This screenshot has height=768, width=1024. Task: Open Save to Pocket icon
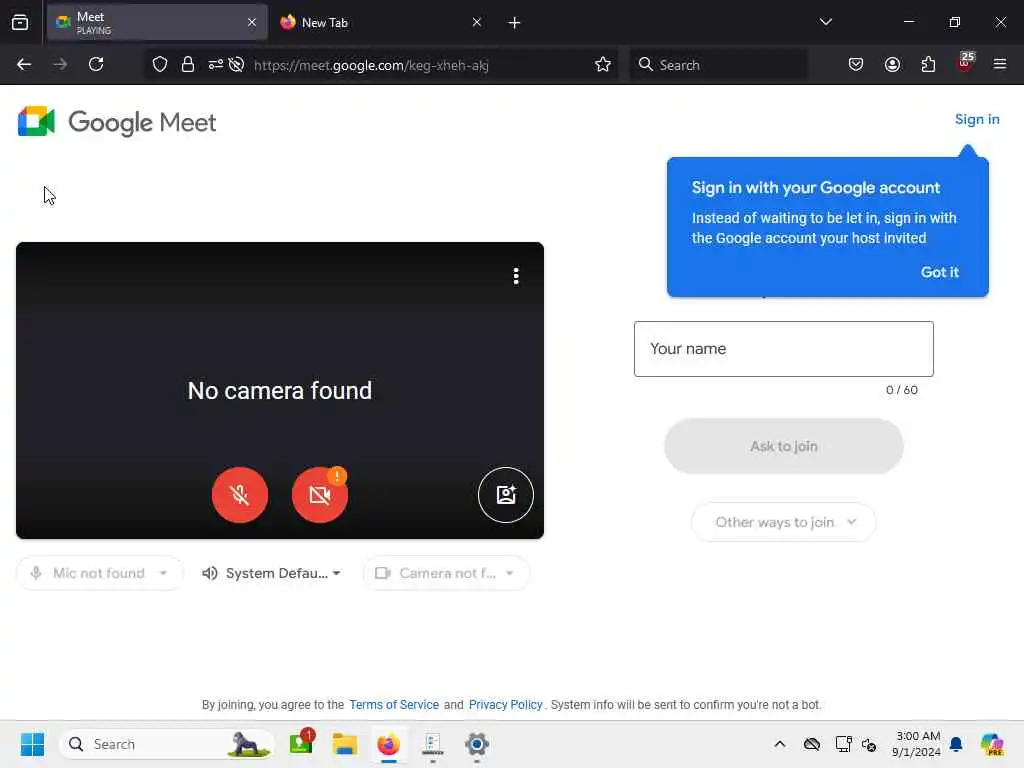coord(856,64)
